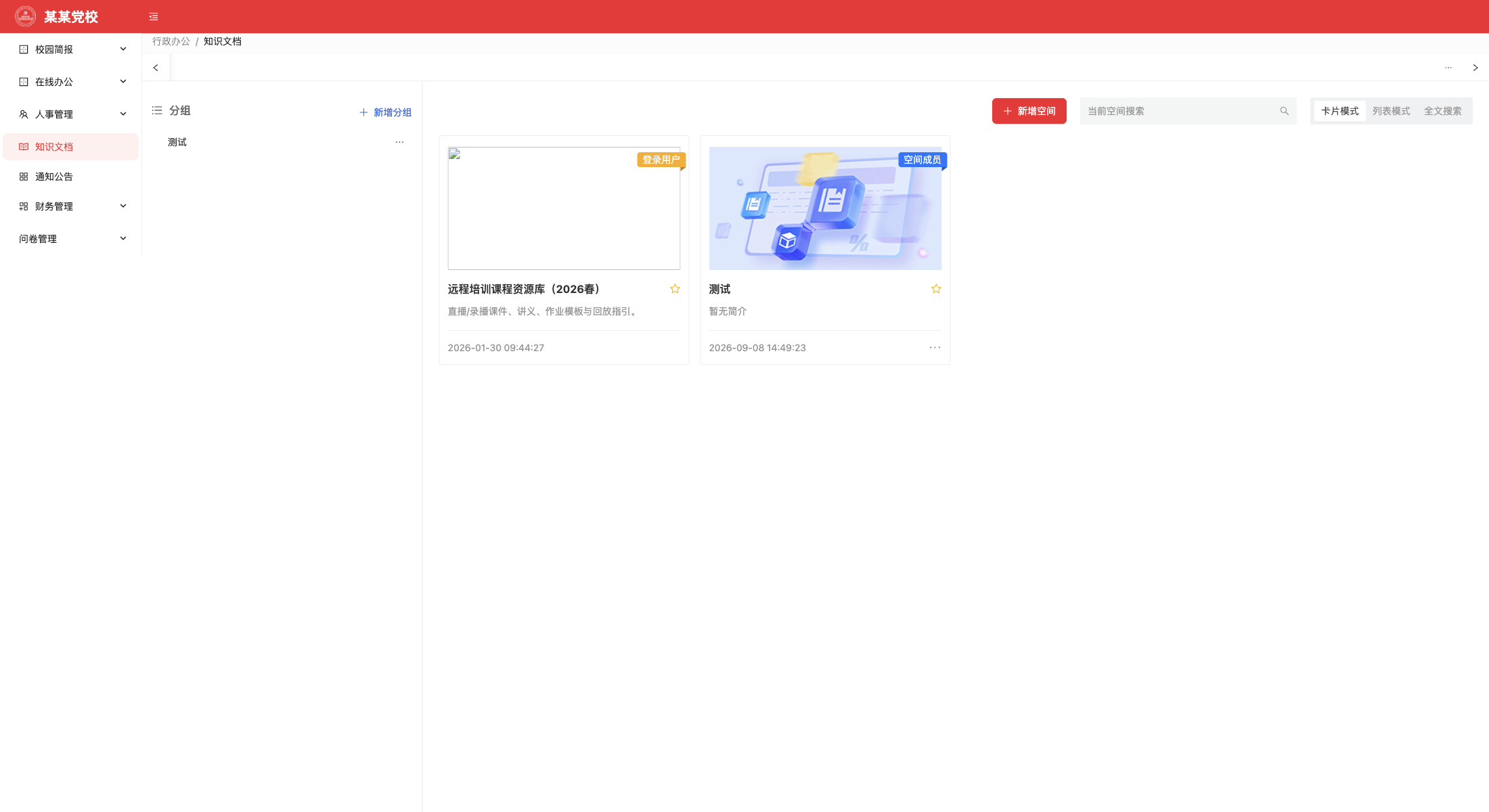
Task: Open the 测试 group more options ellipsis
Action: tap(399, 142)
